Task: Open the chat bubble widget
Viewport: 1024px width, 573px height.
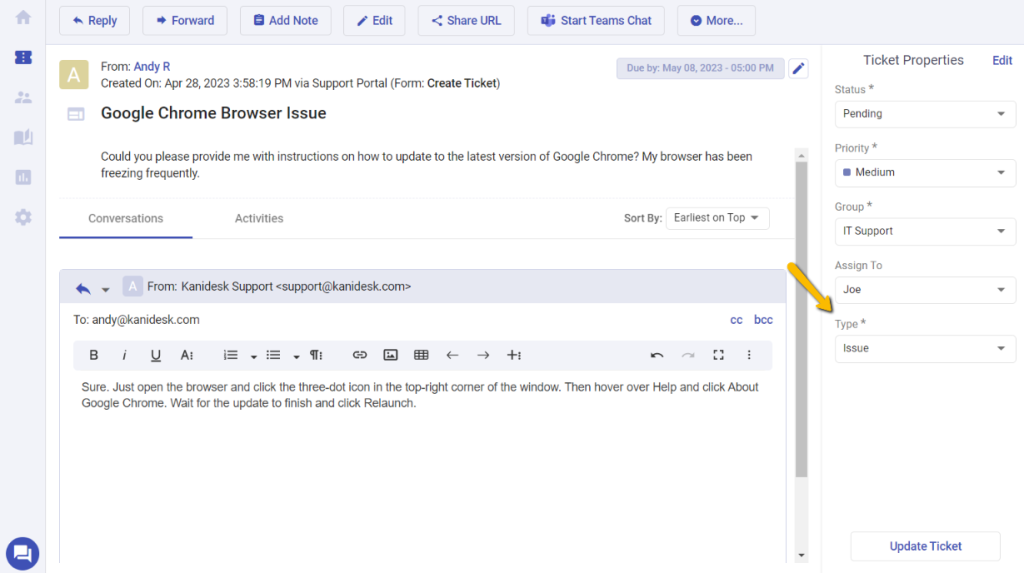Action: coord(22,553)
